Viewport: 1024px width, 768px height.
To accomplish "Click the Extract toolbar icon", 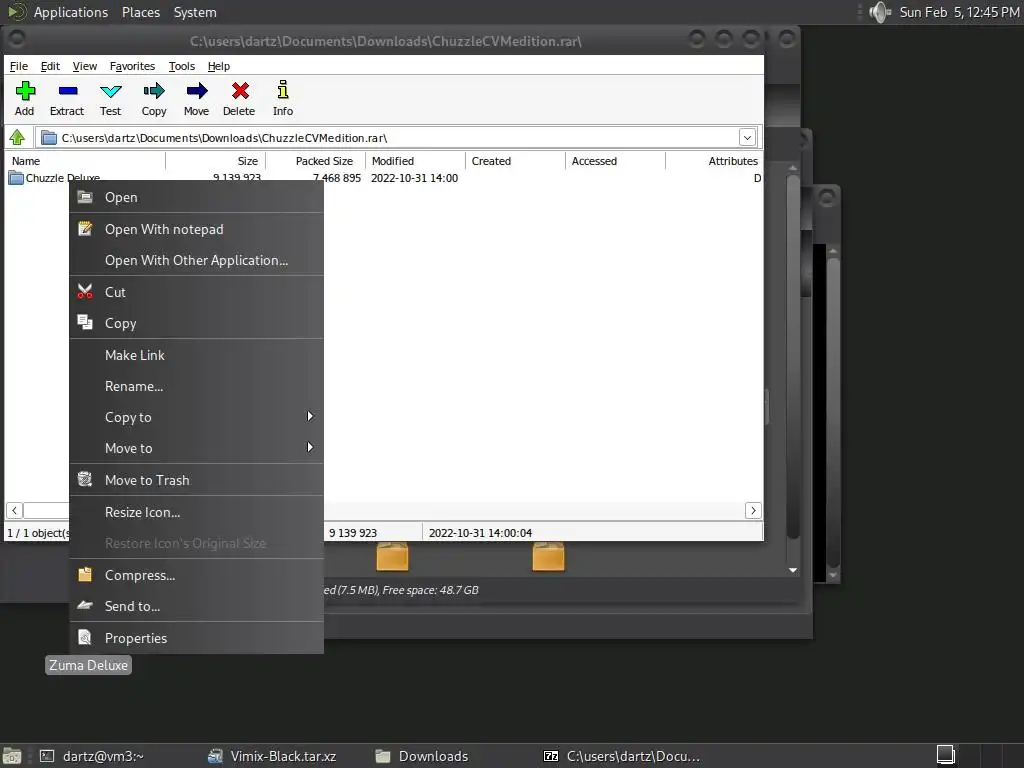I will coord(67,91).
